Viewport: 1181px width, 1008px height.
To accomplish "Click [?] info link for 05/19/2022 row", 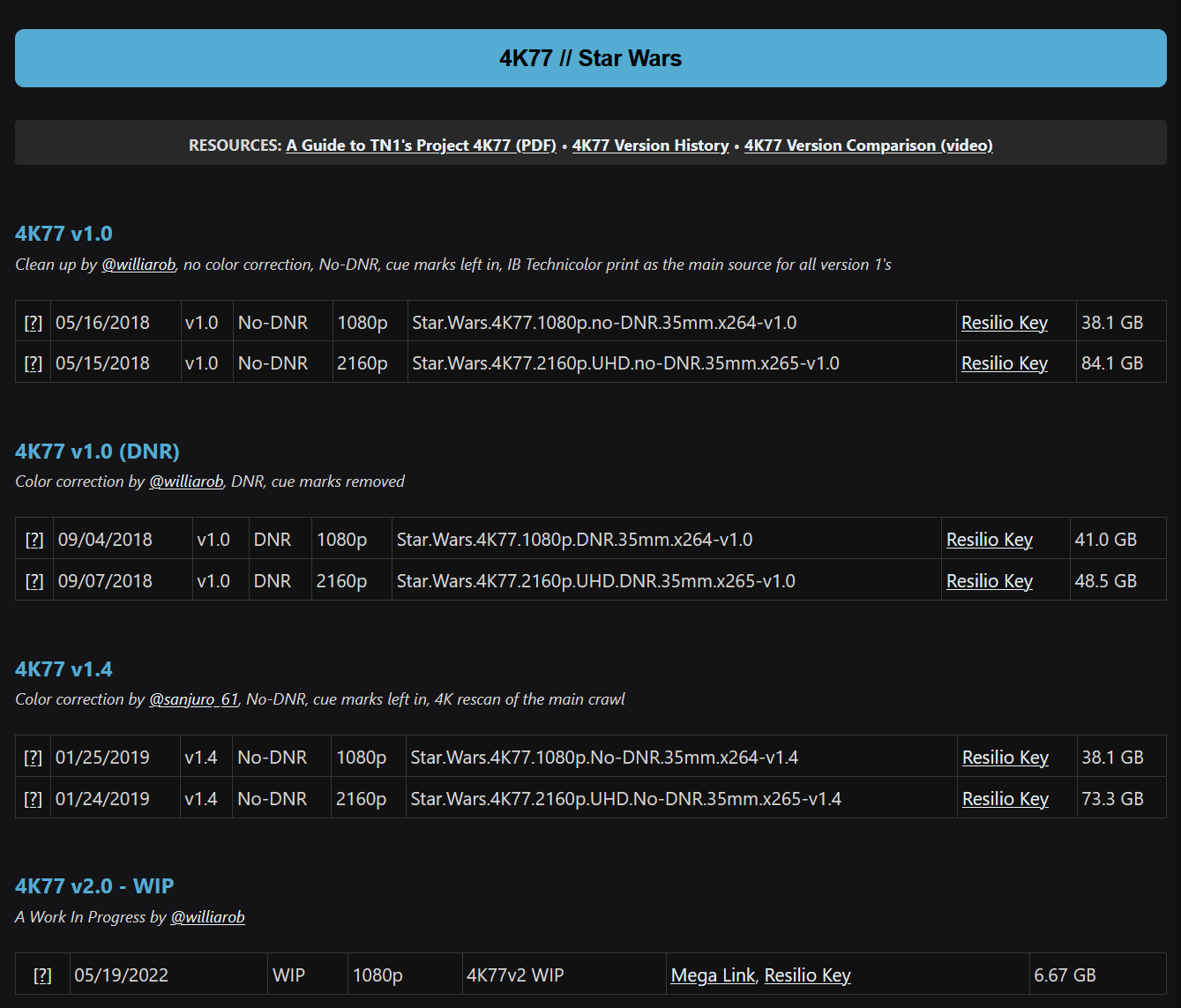I will (x=42, y=975).
